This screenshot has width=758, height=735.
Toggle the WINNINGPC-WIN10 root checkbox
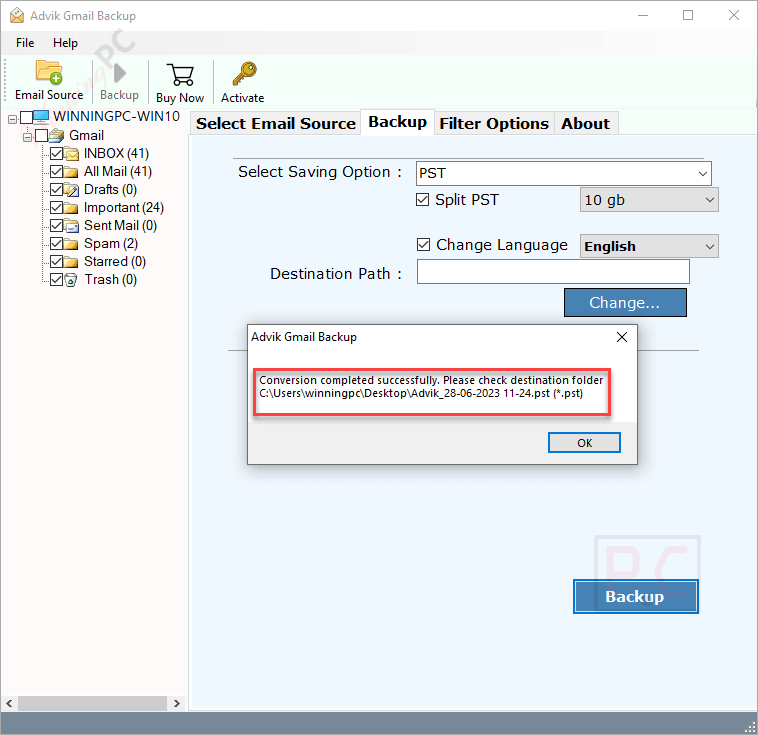[x=27, y=118]
